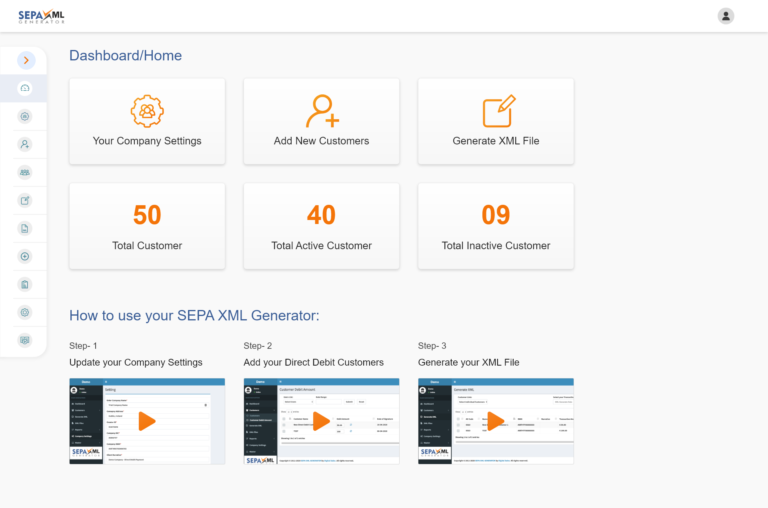
Task: Open the dashboard gauge icon in the sidebar
Action: pos(24,88)
